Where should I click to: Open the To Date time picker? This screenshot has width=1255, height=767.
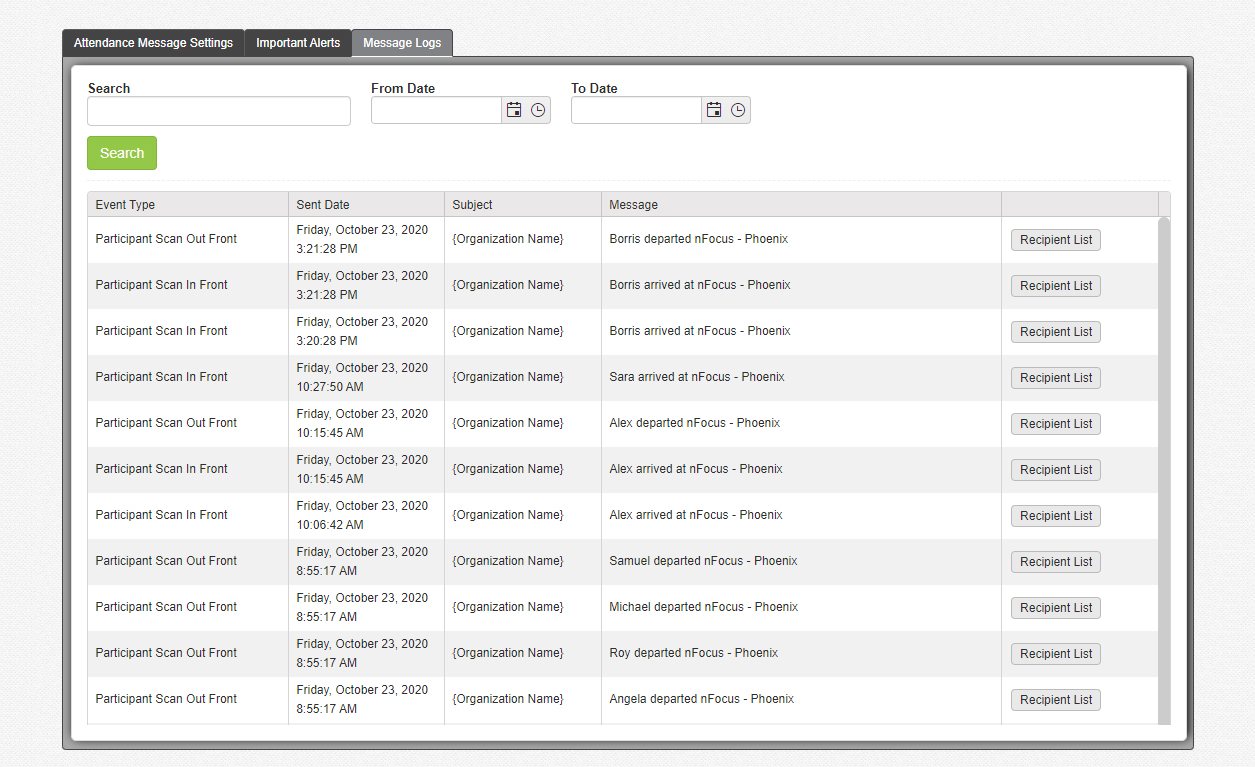pos(738,110)
